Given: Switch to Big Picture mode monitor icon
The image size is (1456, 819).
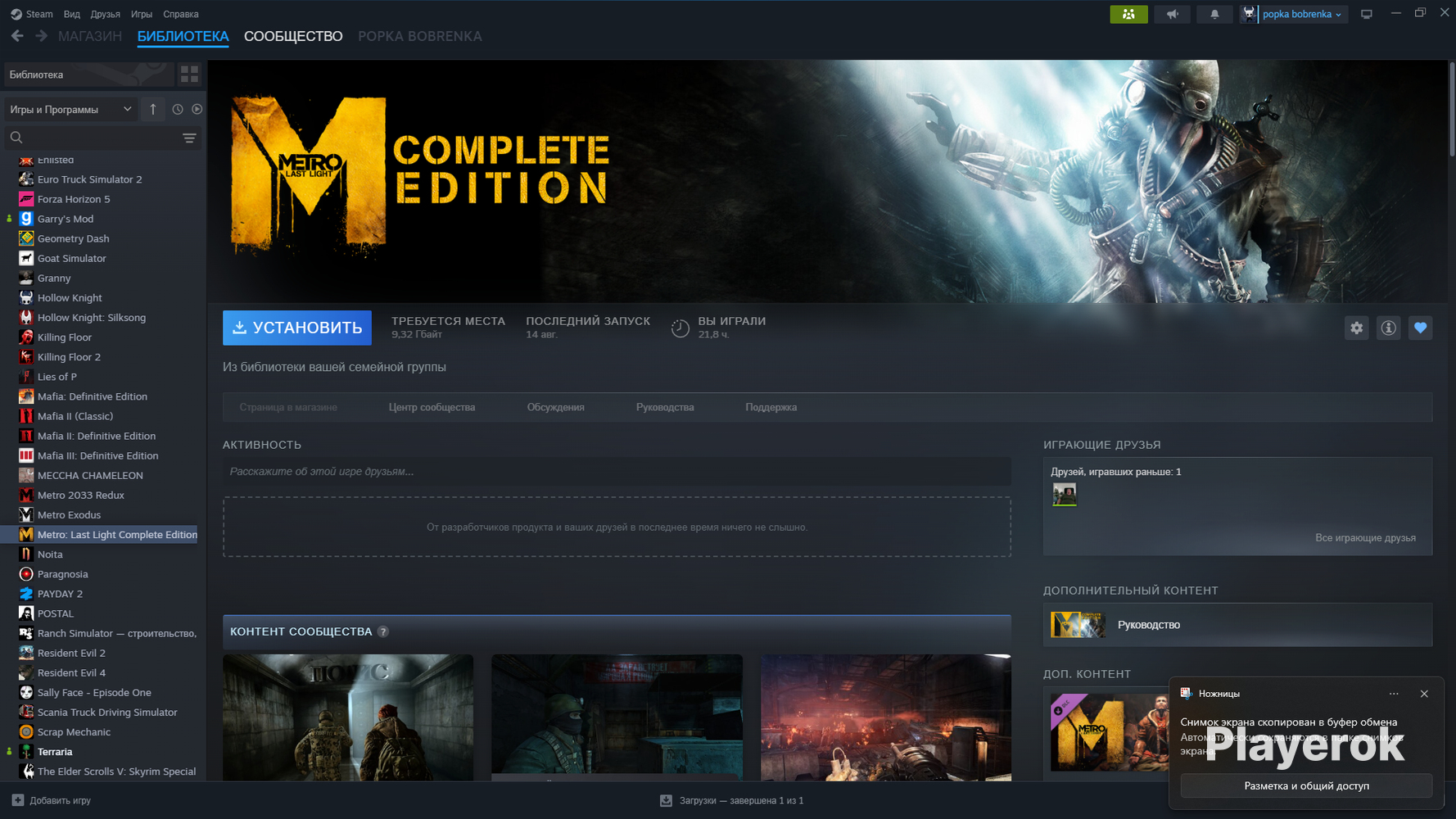Looking at the screenshot, I should 1367,14.
